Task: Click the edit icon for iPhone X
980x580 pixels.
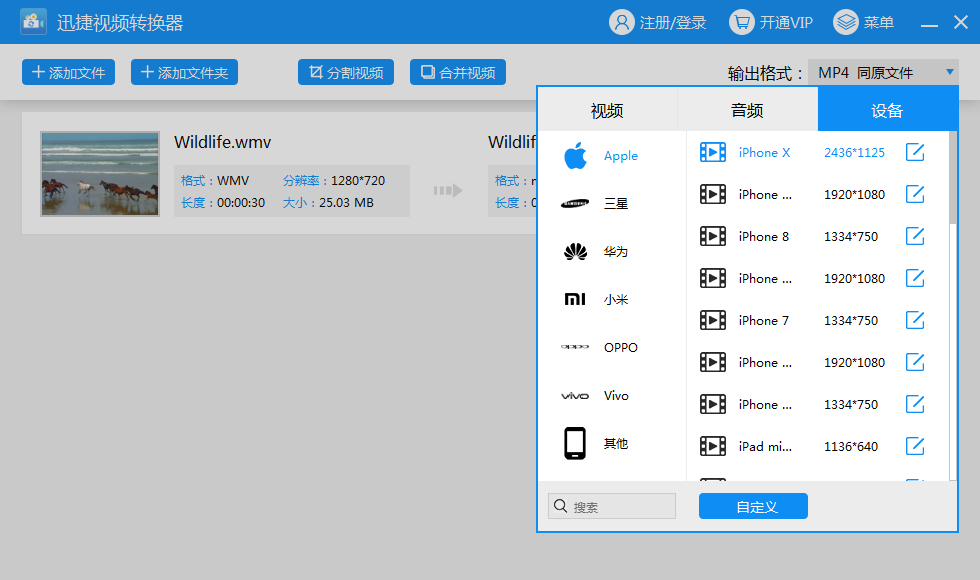Action: 915,152
